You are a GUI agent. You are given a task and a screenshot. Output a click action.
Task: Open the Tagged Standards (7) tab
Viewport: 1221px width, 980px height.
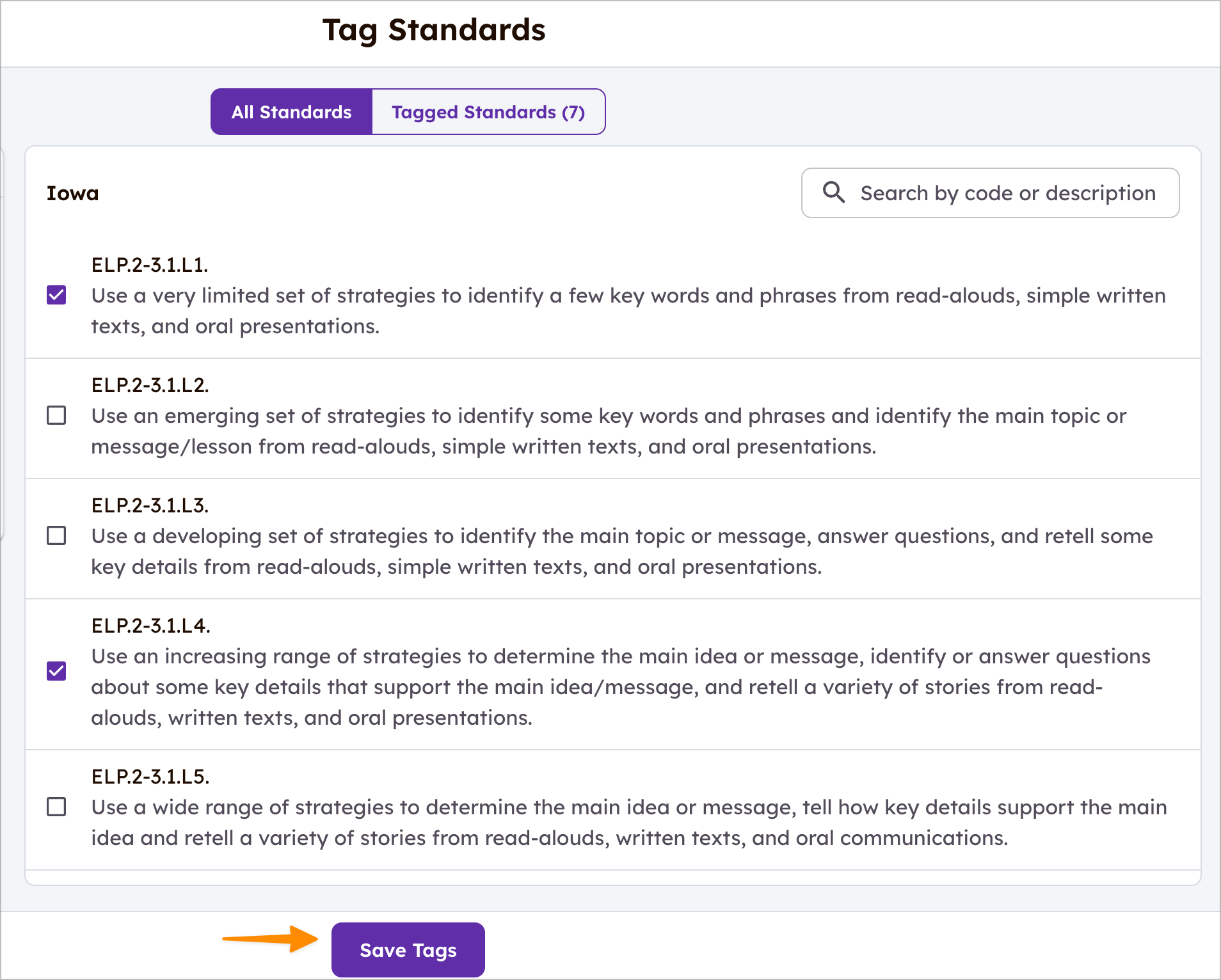[x=488, y=112]
